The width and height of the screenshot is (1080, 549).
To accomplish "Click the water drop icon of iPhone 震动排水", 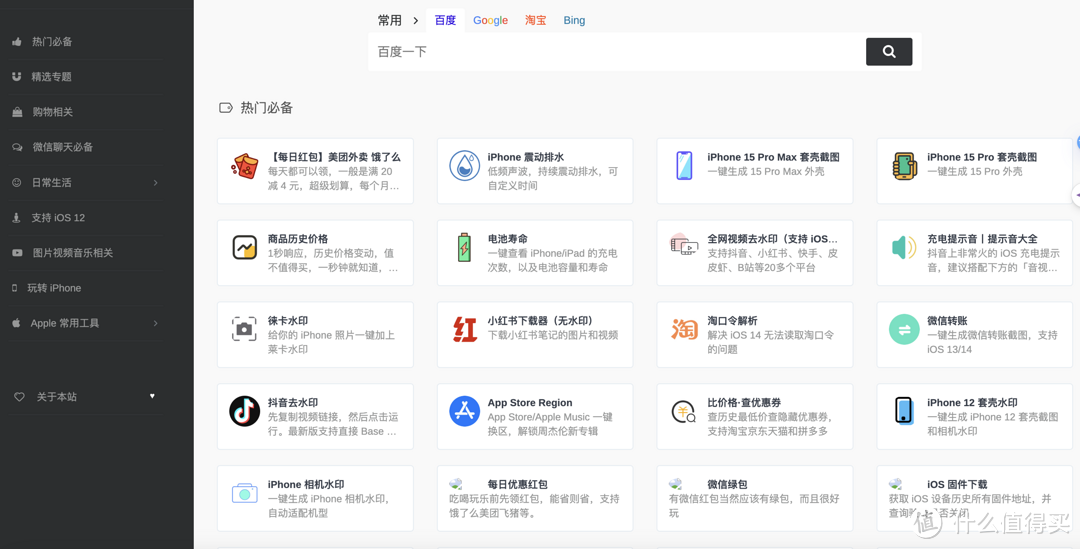I will tap(464, 166).
